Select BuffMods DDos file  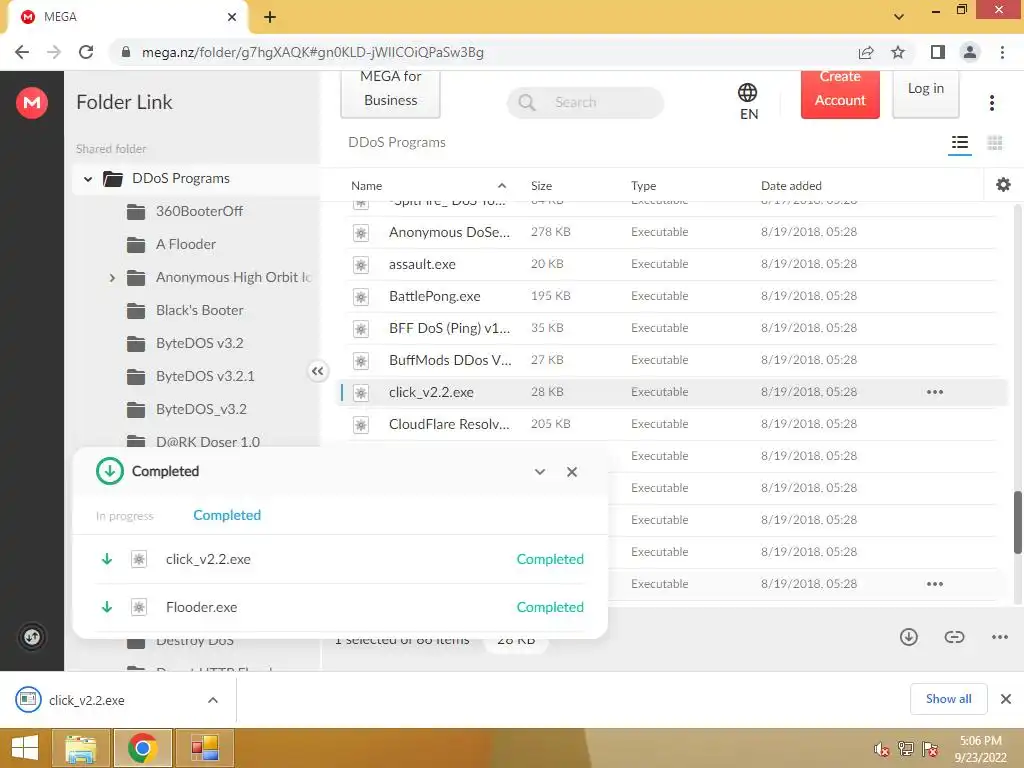point(671,360)
